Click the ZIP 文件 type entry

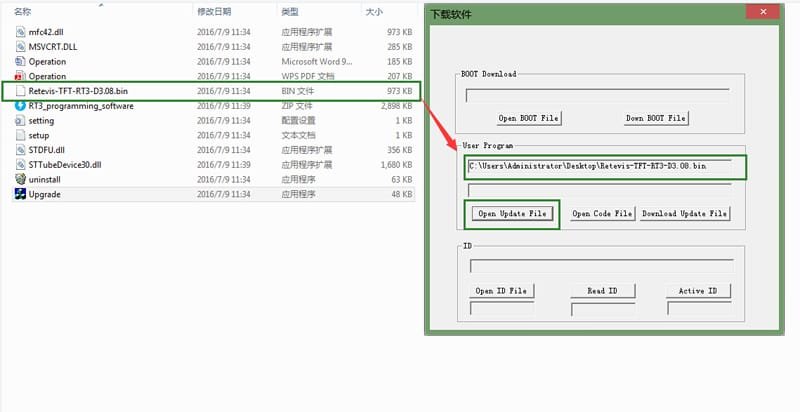coord(297,106)
